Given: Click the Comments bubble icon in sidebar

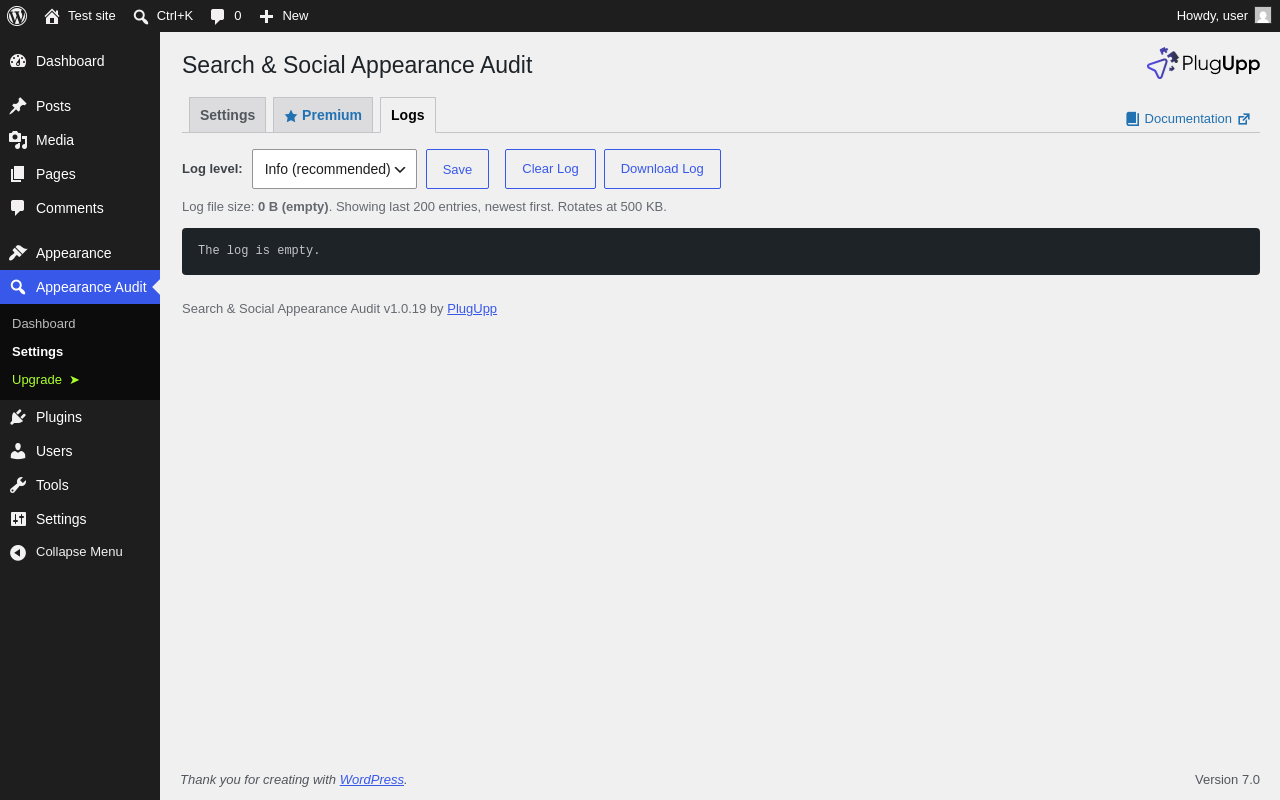Looking at the screenshot, I should [18, 208].
